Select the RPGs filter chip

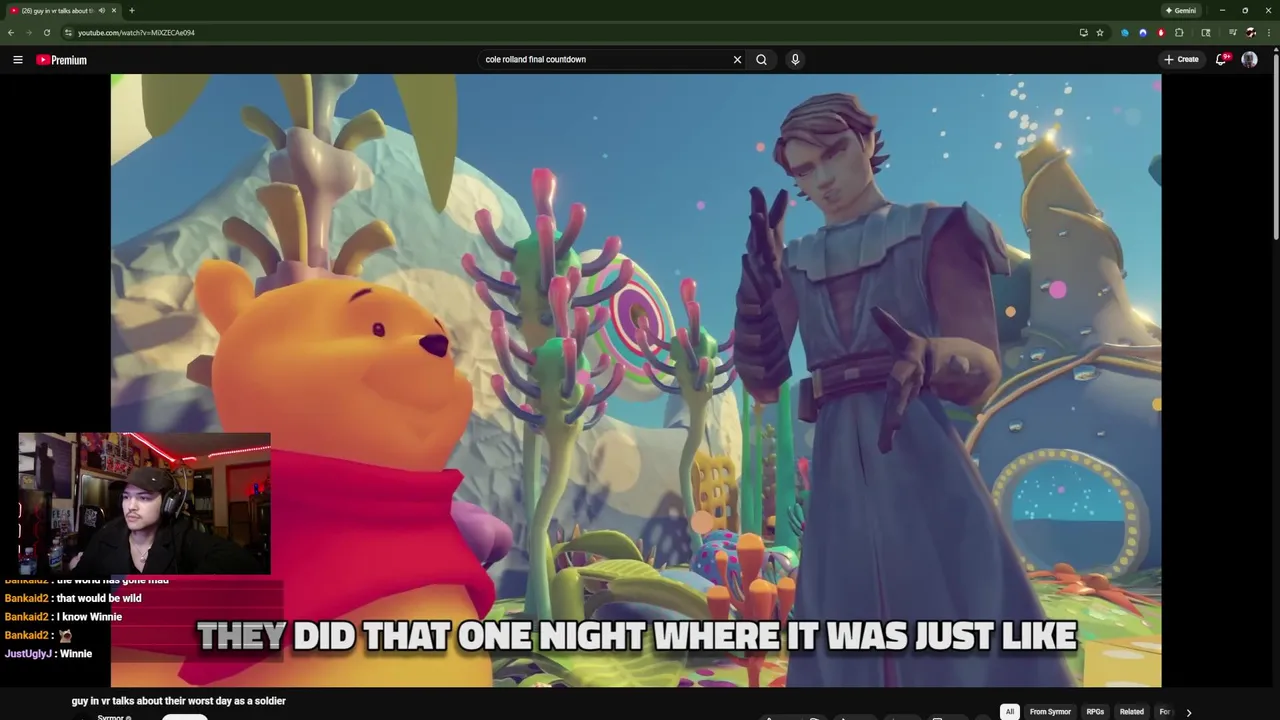pos(1095,712)
